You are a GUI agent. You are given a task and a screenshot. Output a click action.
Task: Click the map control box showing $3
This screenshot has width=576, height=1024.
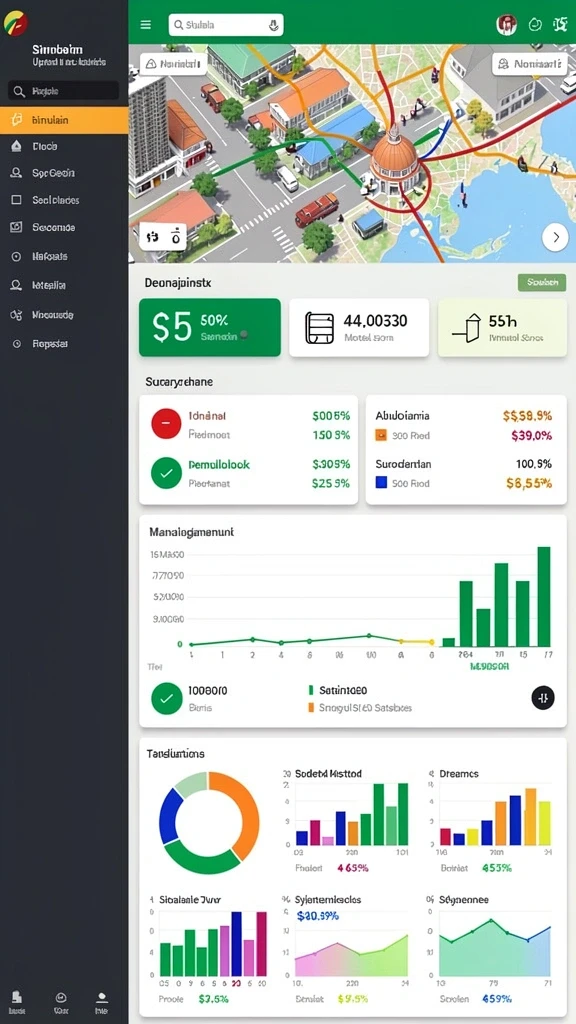click(163, 236)
